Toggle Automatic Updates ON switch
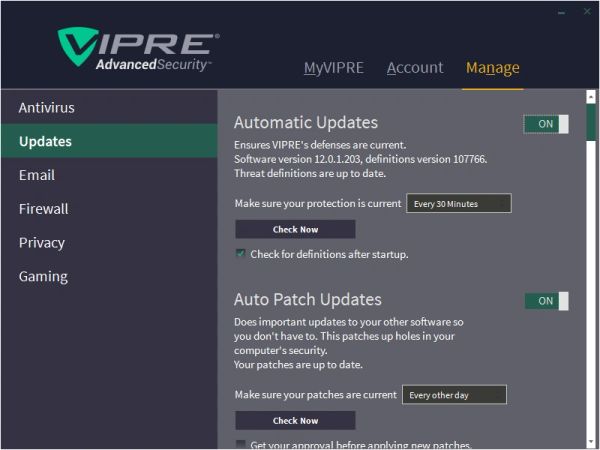This screenshot has height=450, width=600. (x=546, y=124)
